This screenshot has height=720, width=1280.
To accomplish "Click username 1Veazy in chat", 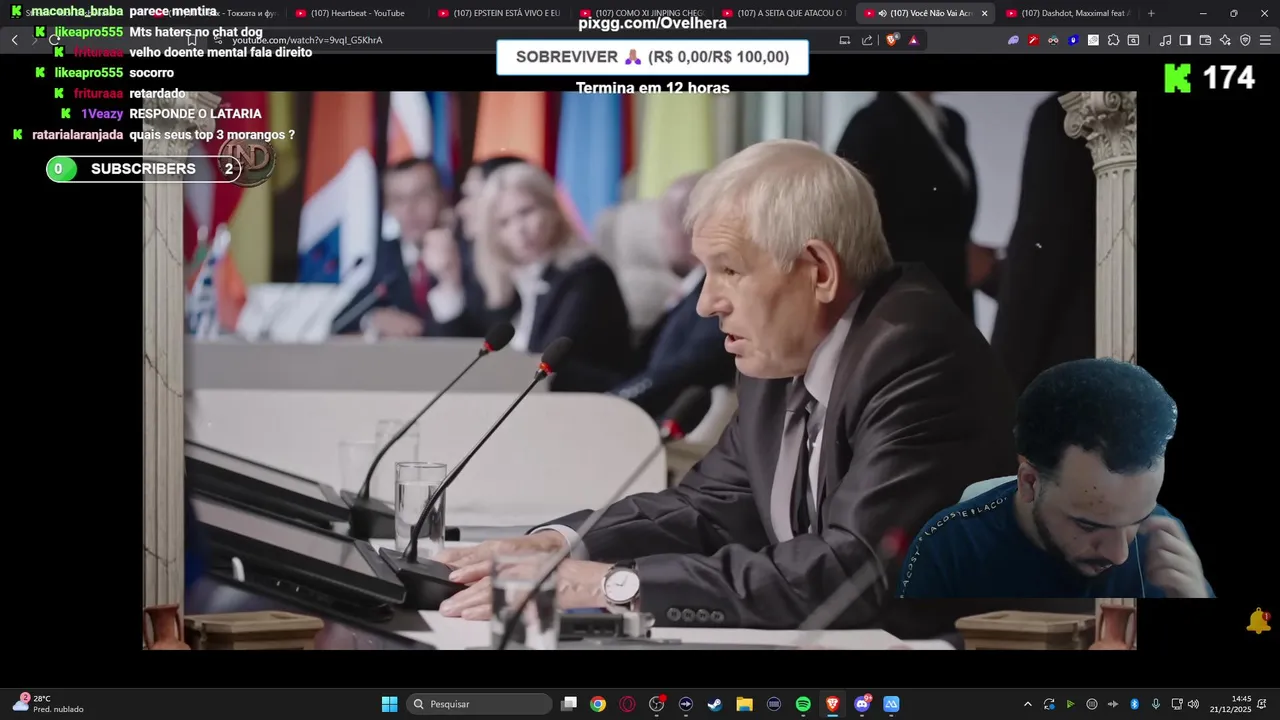I will click(x=101, y=114).
